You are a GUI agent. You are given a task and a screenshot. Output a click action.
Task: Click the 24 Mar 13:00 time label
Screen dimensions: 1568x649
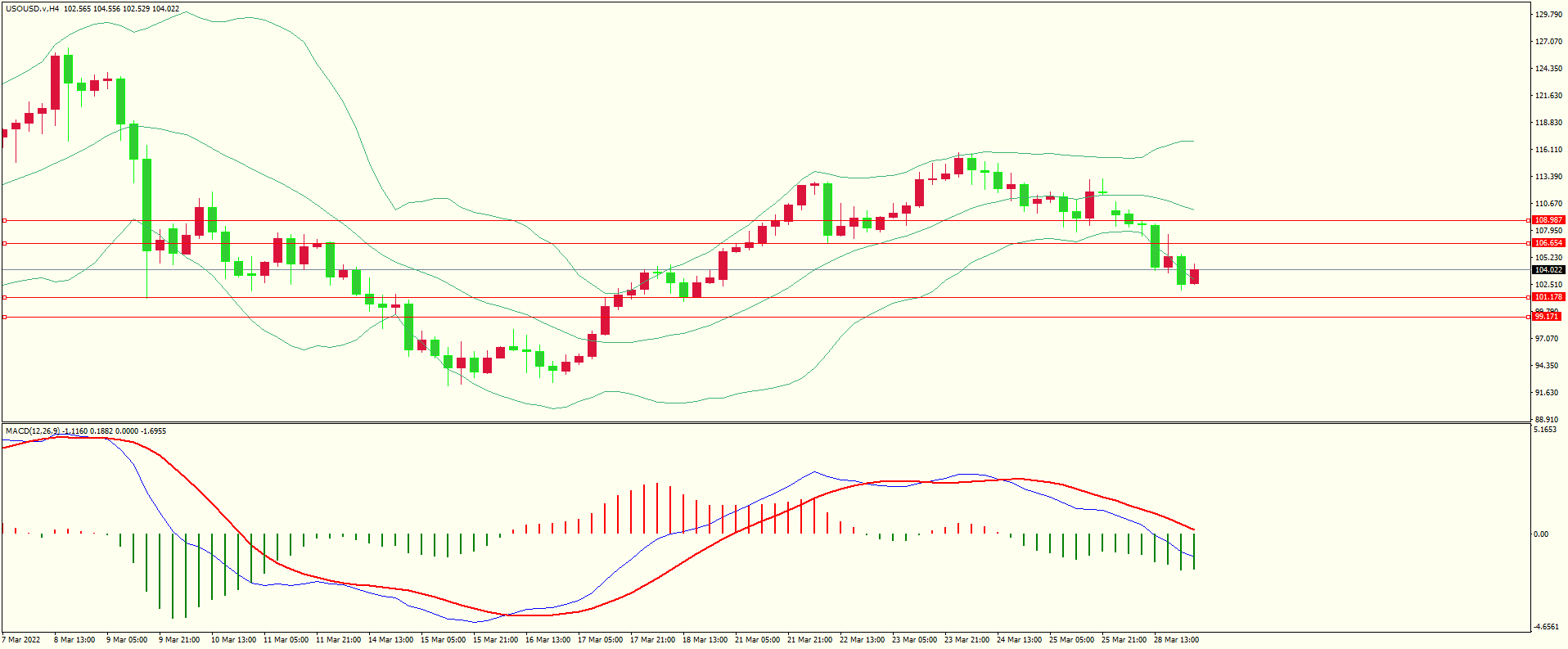coord(1019,640)
